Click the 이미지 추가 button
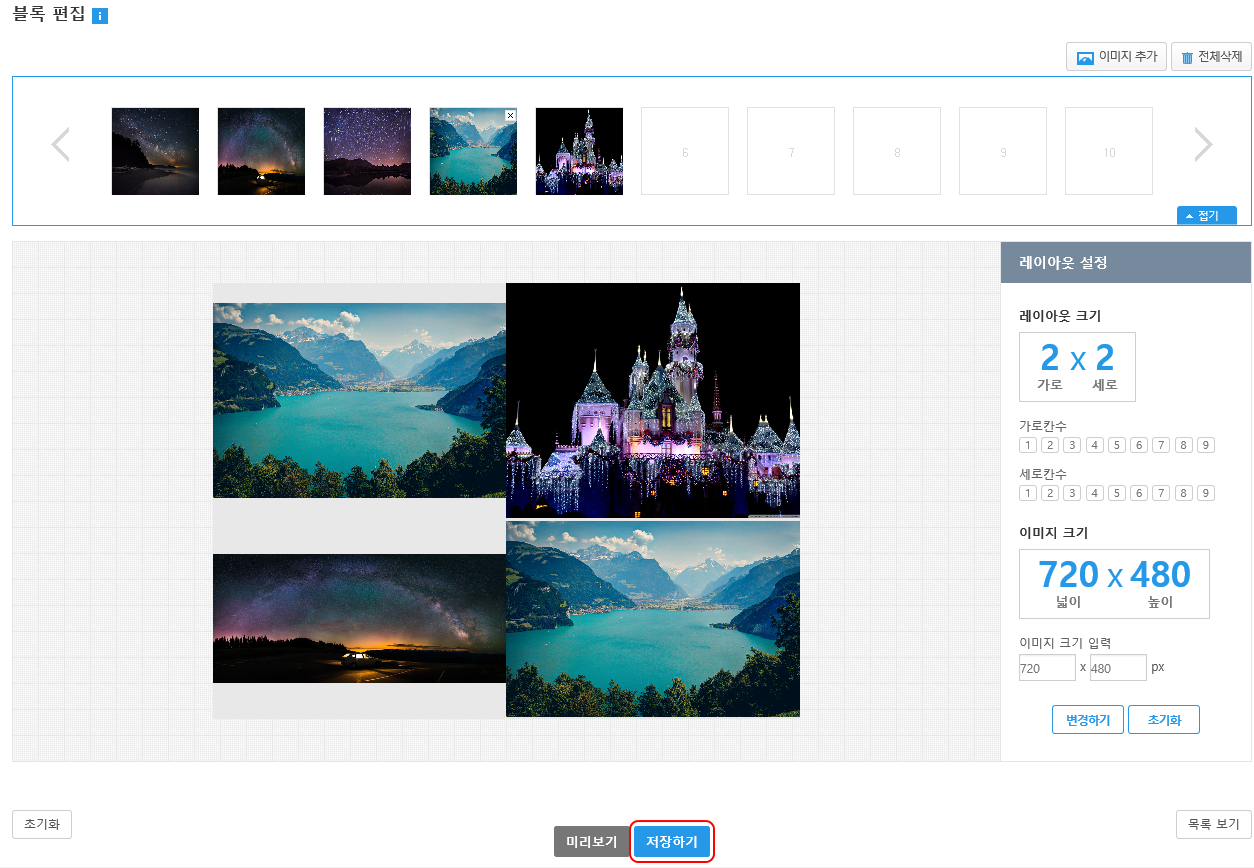1254x868 pixels. [x=1117, y=57]
